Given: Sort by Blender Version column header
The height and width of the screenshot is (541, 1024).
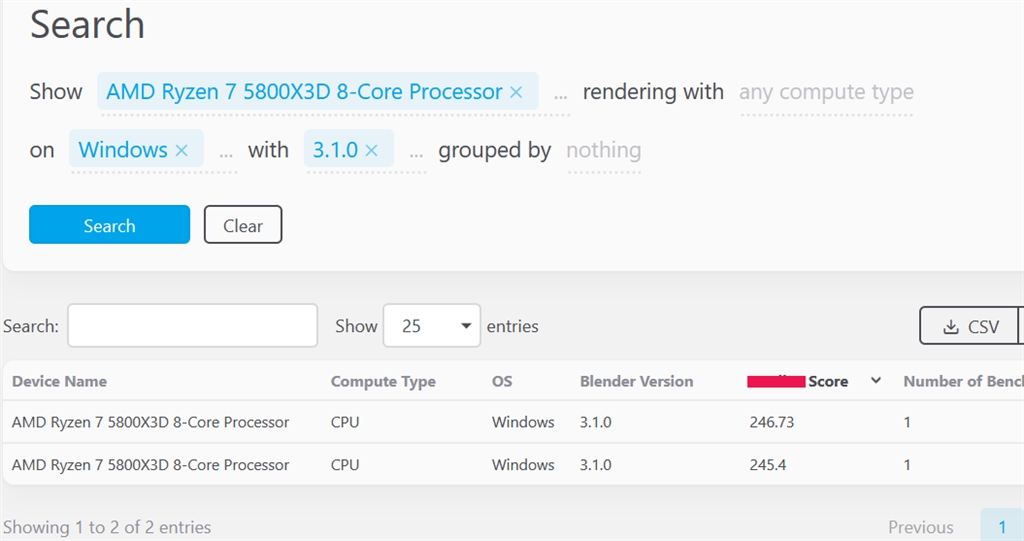Looking at the screenshot, I should [x=636, y=381].
